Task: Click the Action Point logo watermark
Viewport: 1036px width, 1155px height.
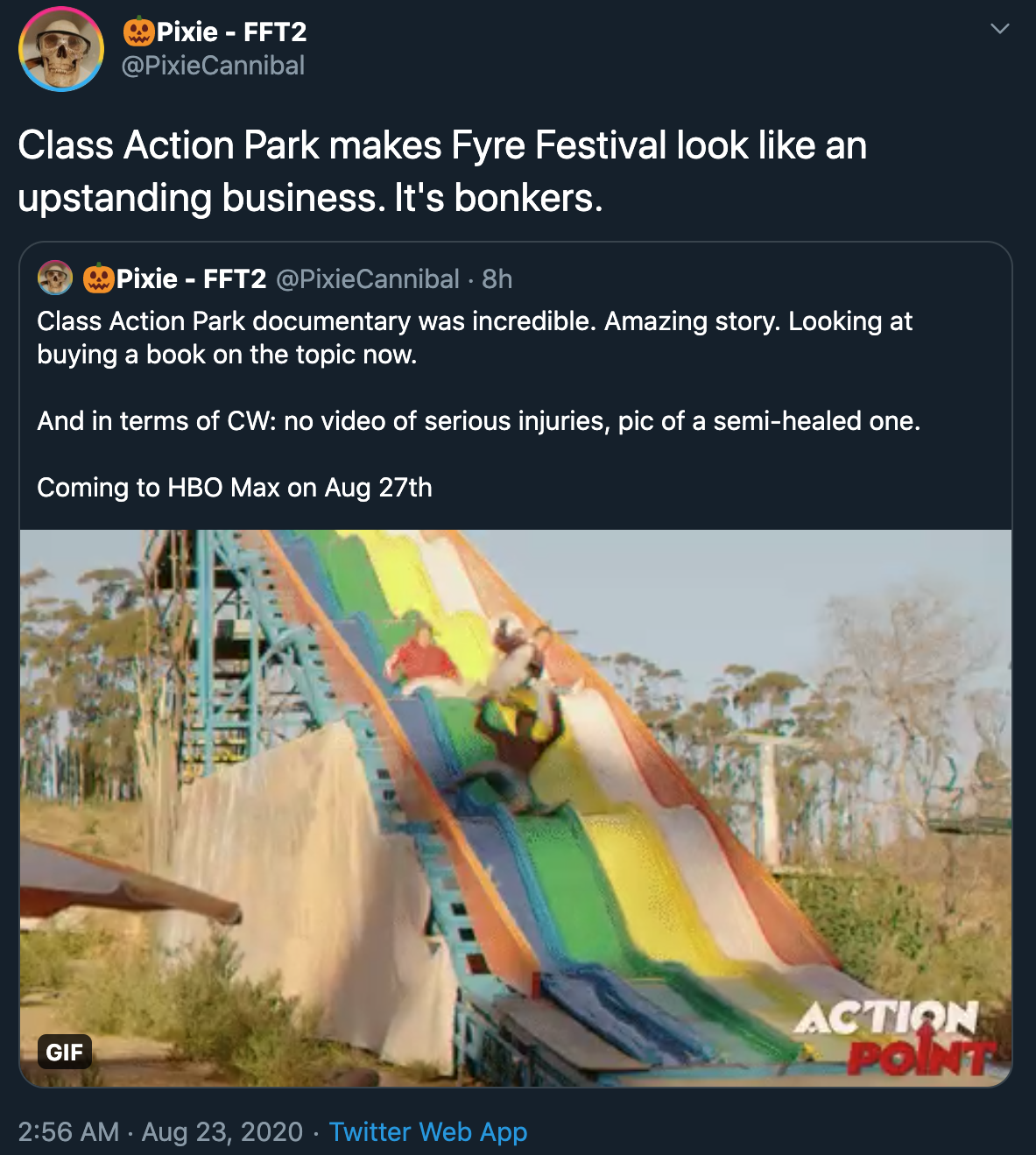Action: pyautogui.click(x=895, y=1038)
